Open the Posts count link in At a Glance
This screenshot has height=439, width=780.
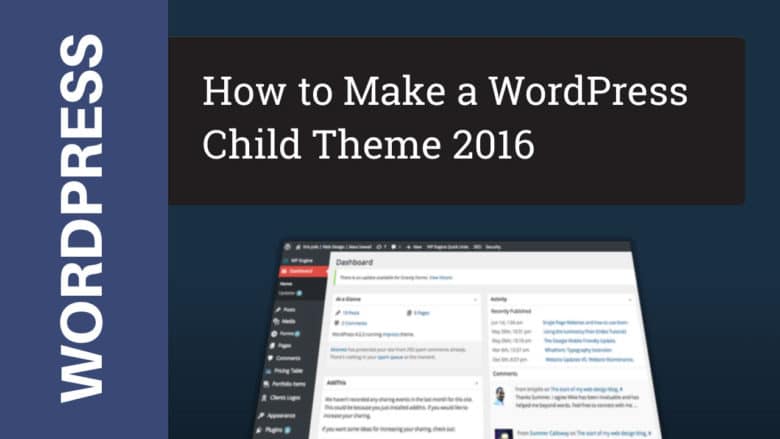[351, 313]
